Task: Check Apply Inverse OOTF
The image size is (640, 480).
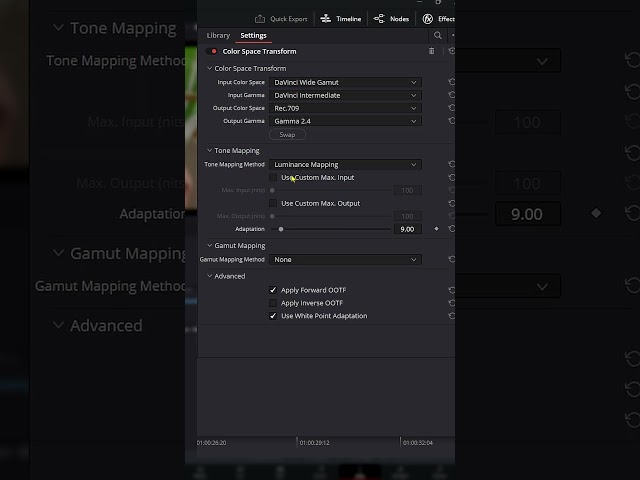Action: pos(273,303)
